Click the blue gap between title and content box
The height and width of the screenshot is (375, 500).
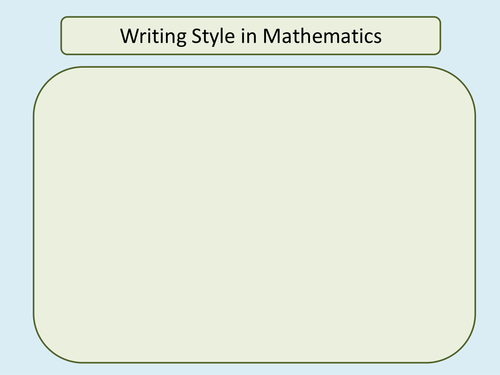tap(251, 61)
